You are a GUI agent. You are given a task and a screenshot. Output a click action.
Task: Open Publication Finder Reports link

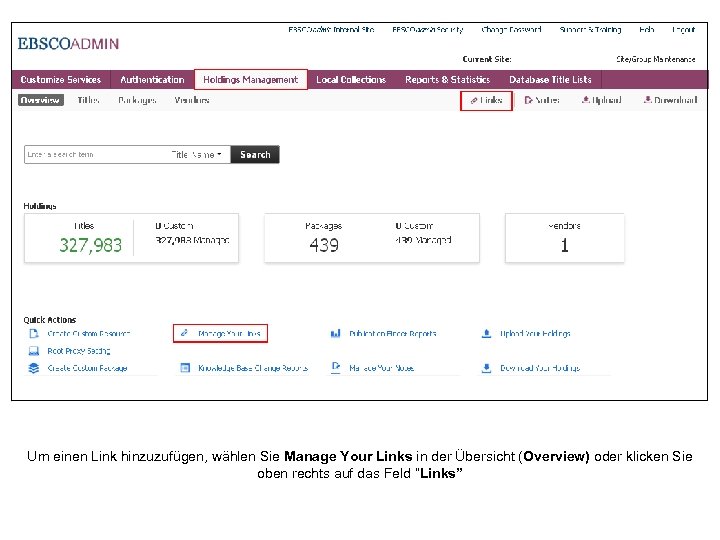point(393,334)
